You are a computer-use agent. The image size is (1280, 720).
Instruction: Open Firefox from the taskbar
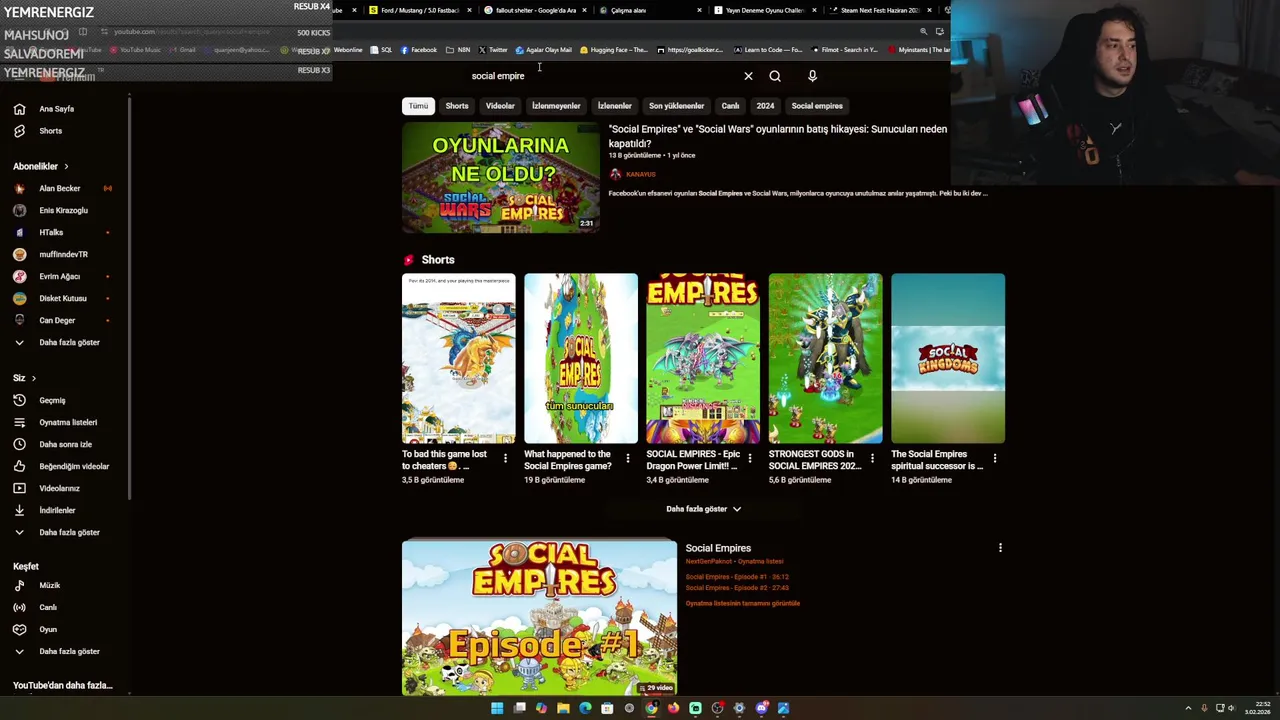[x=673, y=708]
